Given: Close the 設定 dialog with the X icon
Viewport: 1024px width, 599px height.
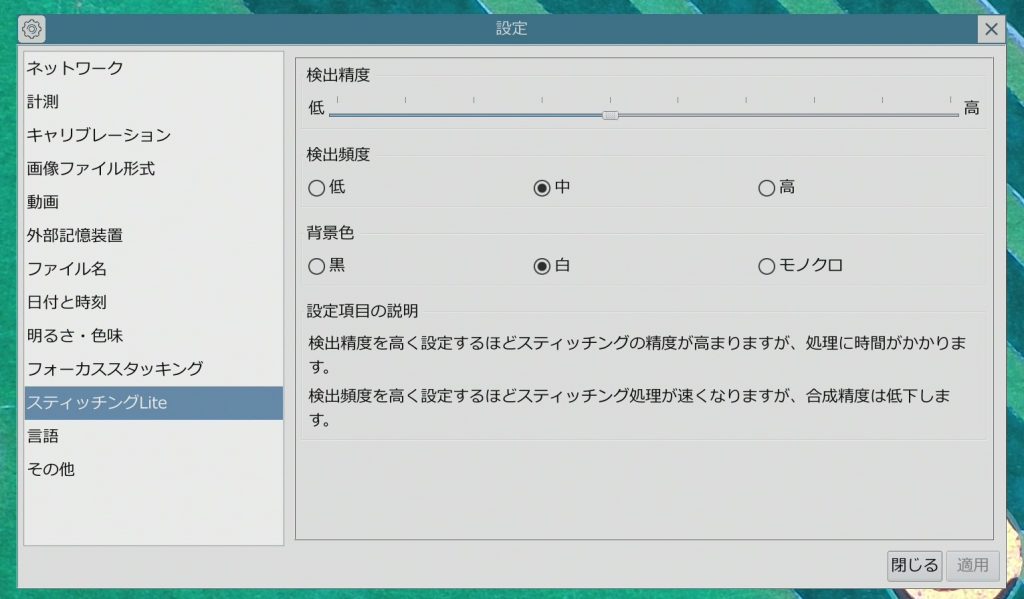Looking at the screenshot, I should pos(991,29).
